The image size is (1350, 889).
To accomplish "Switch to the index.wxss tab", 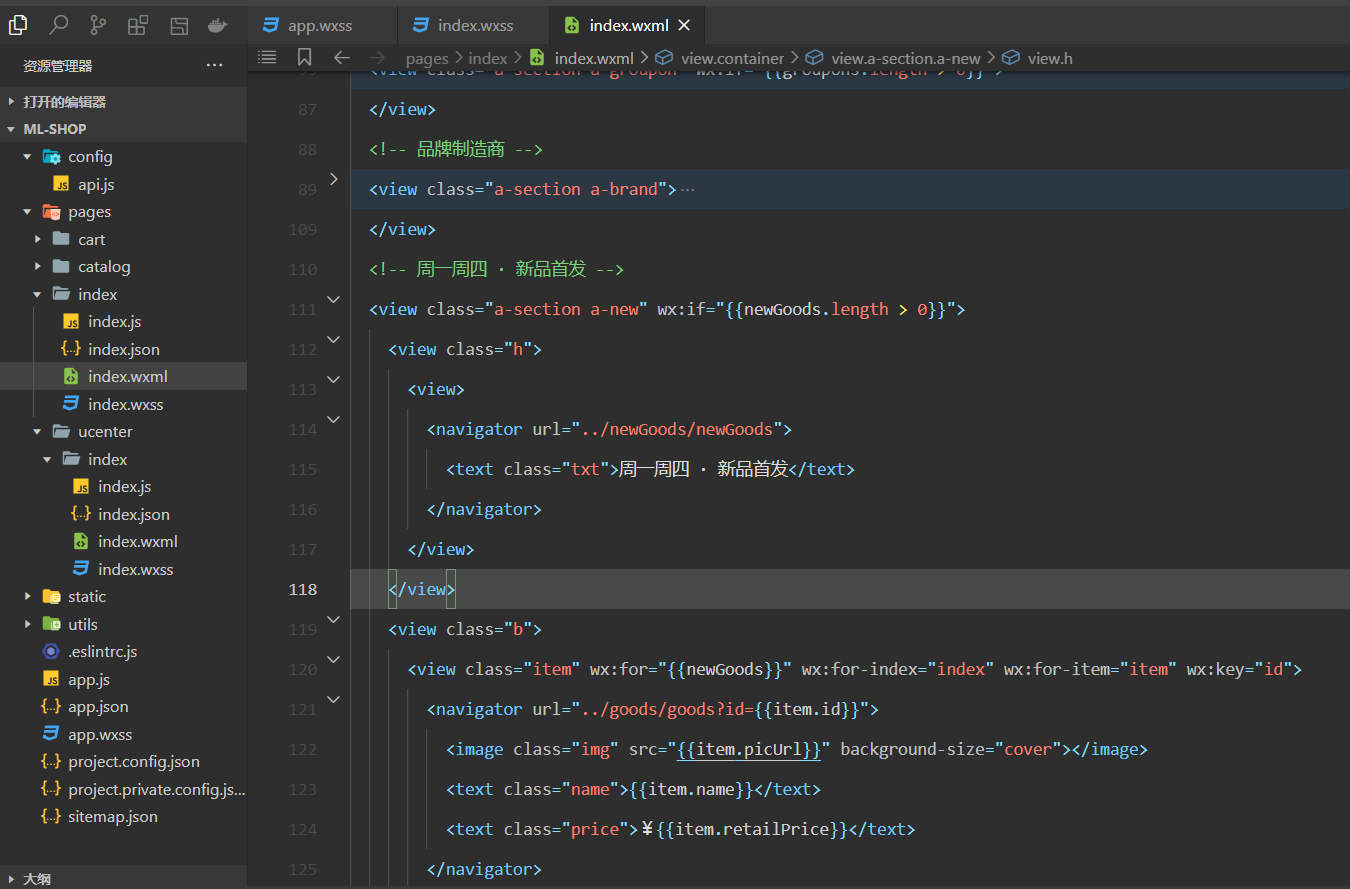I will (x=474, y=25).
